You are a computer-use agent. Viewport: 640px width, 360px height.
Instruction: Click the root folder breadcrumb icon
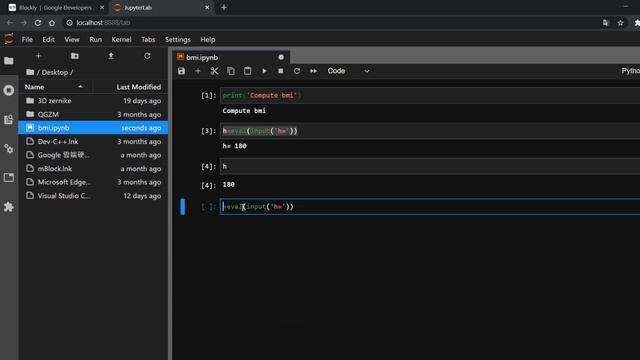(x=30, y=72)
